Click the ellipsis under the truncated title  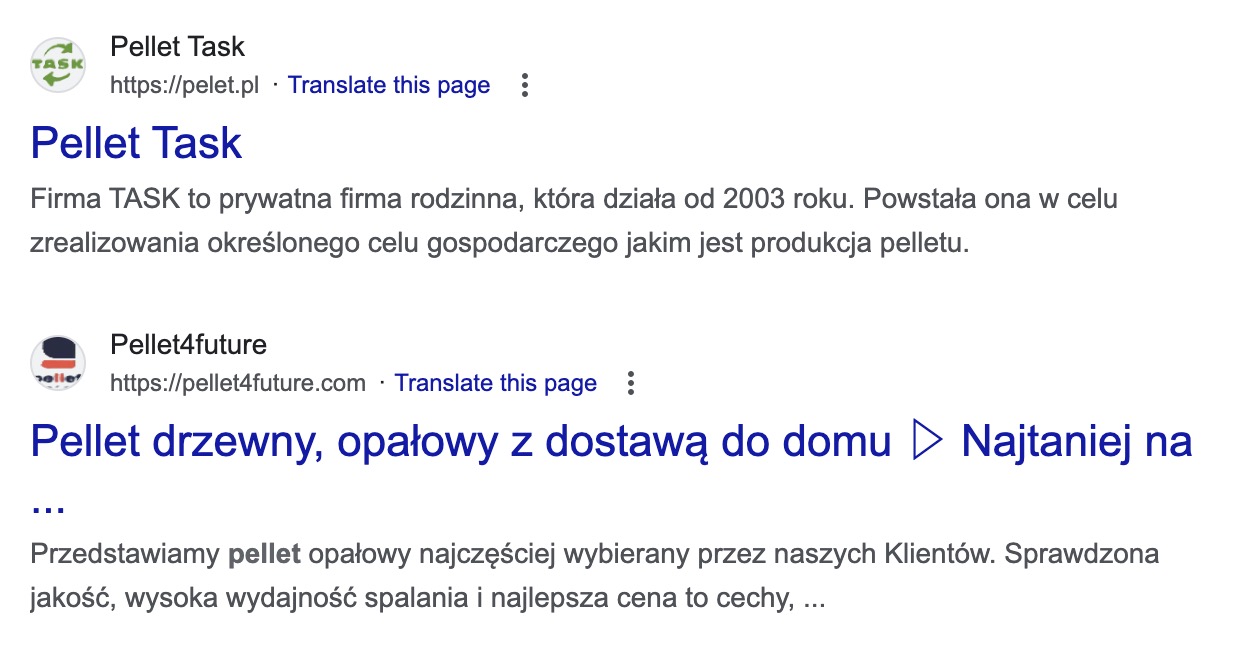(x=48, y=505)
